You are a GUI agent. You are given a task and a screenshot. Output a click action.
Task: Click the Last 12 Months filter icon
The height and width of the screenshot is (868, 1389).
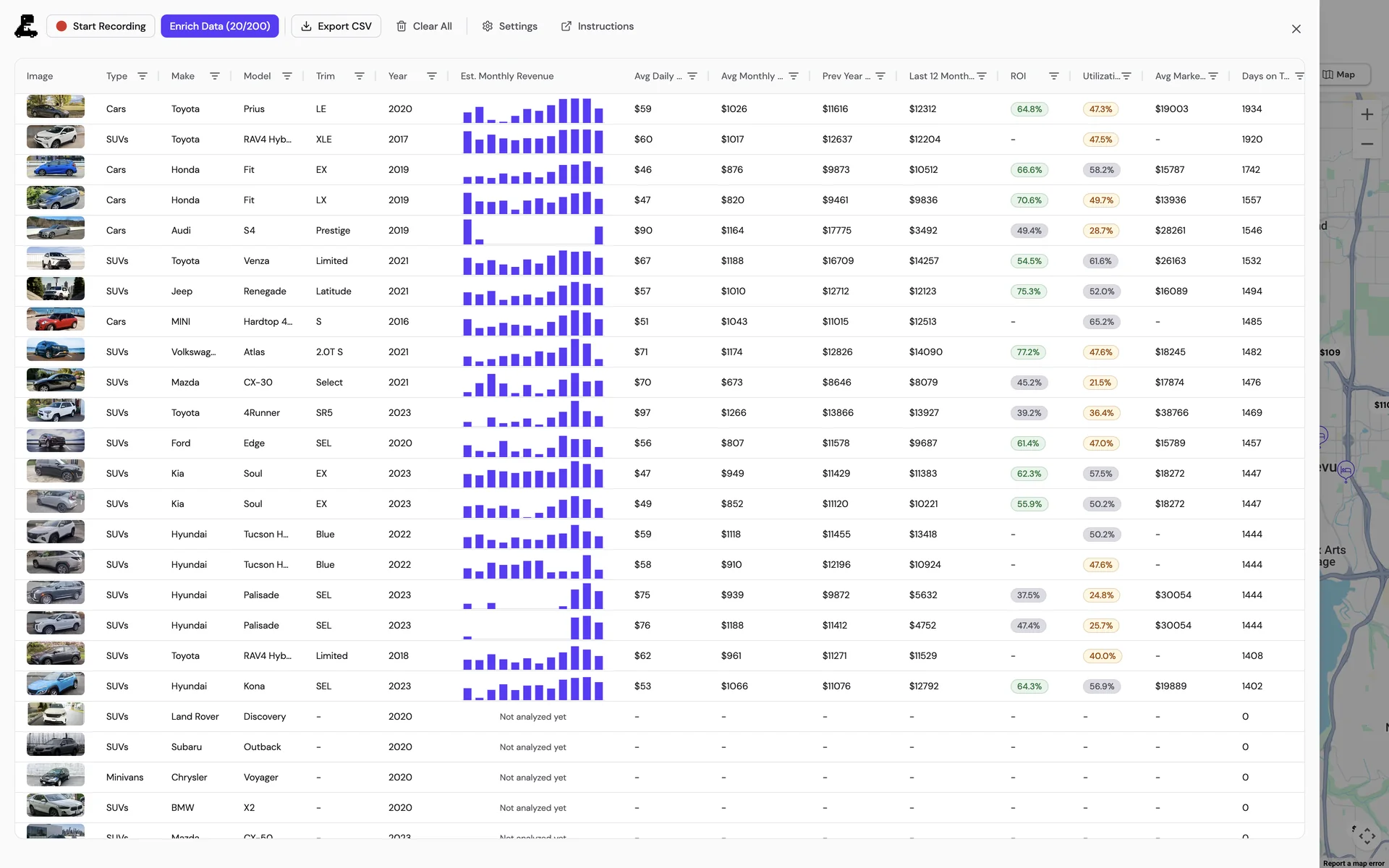click(982, 76)
